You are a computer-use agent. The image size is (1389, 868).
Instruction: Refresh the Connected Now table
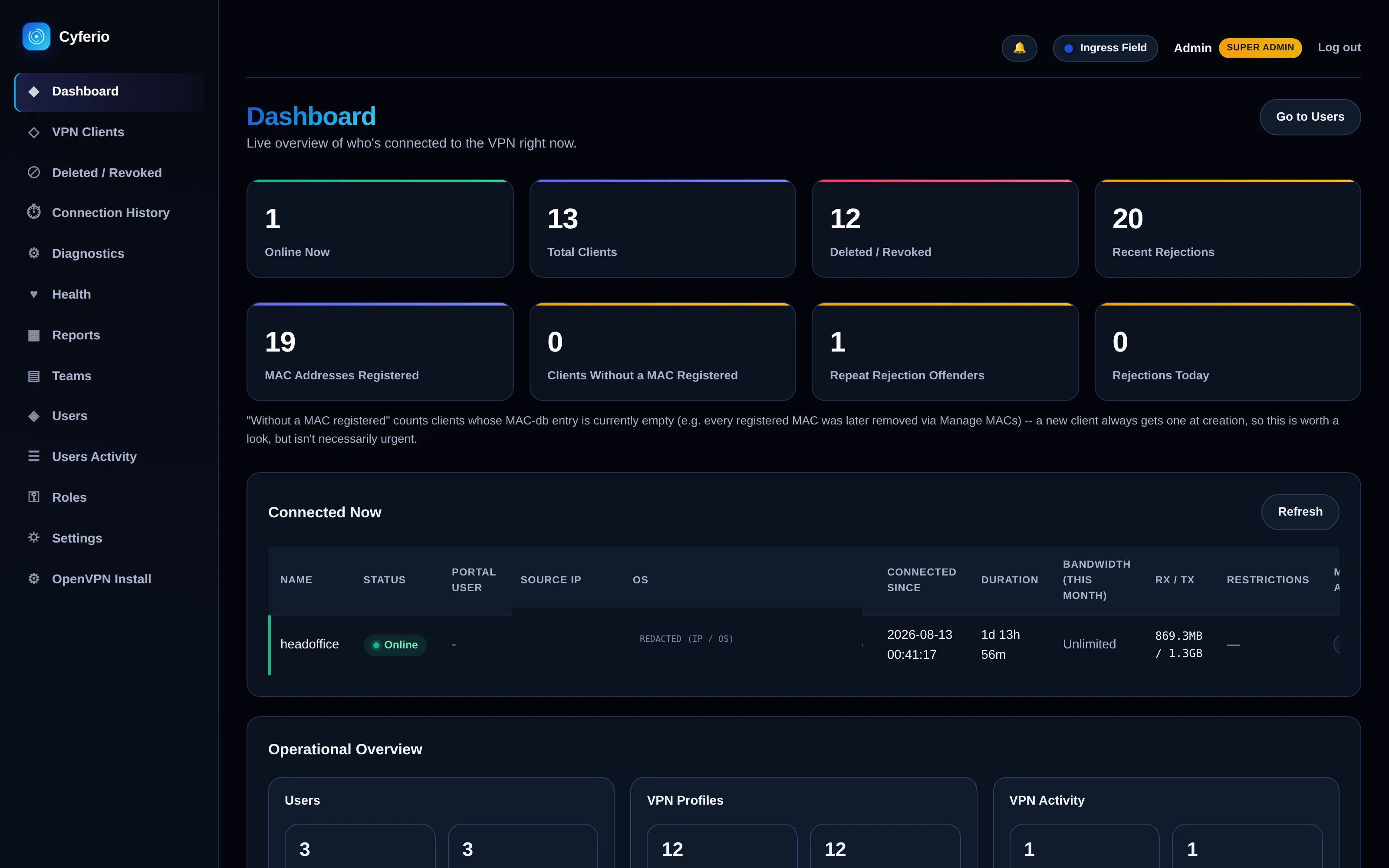[x=1300, y=512]
